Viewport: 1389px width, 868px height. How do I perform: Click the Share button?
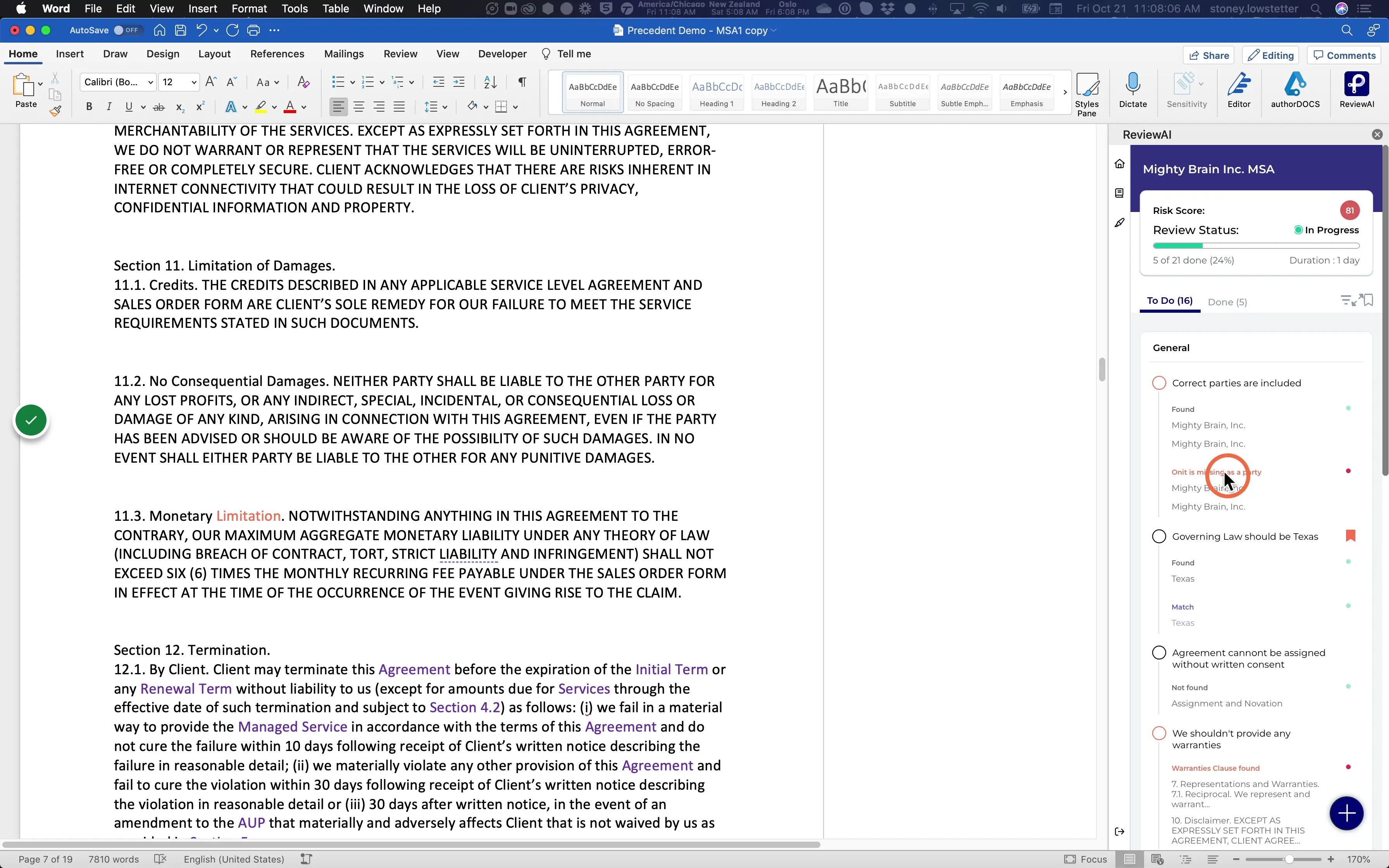point(1209,55)
